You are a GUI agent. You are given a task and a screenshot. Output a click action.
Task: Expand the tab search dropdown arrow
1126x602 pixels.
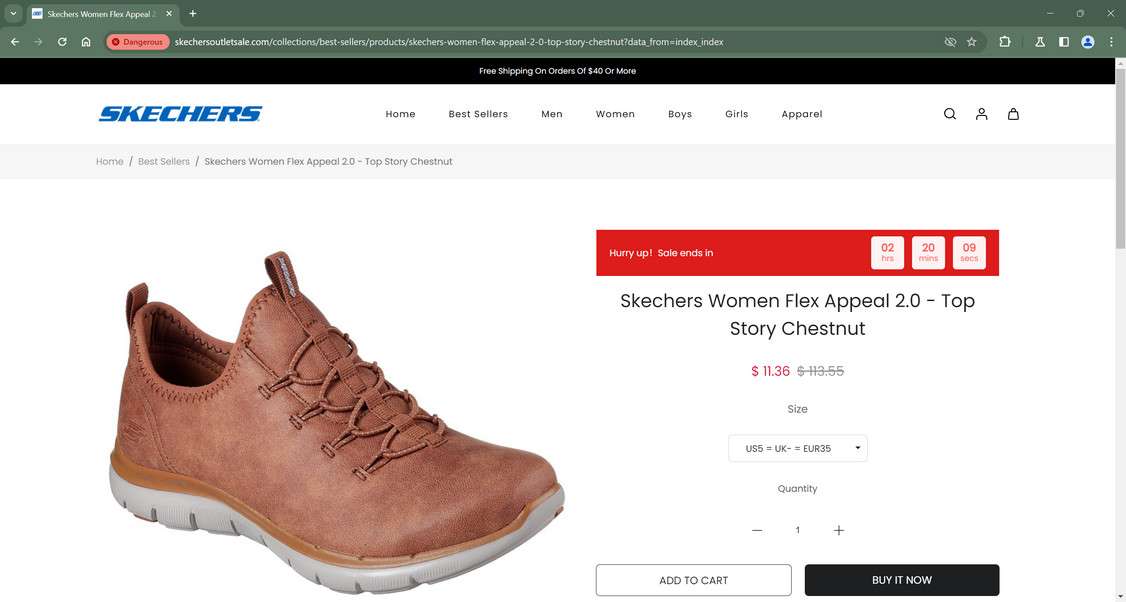click(x=14, y=14)
